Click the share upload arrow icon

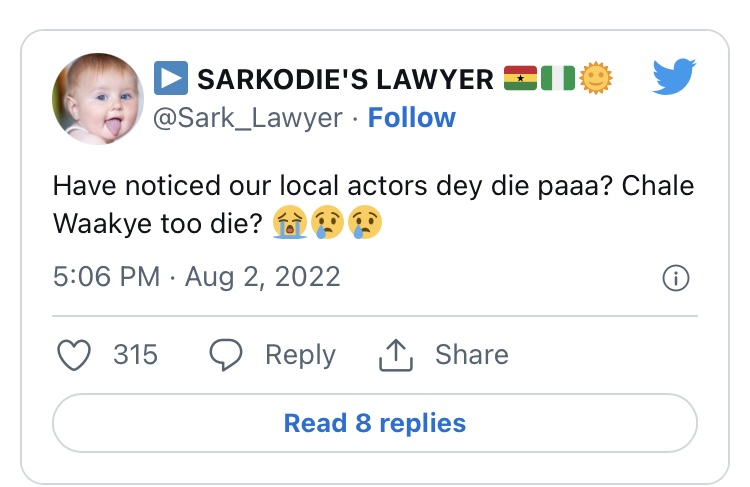[x=398, y=354]
